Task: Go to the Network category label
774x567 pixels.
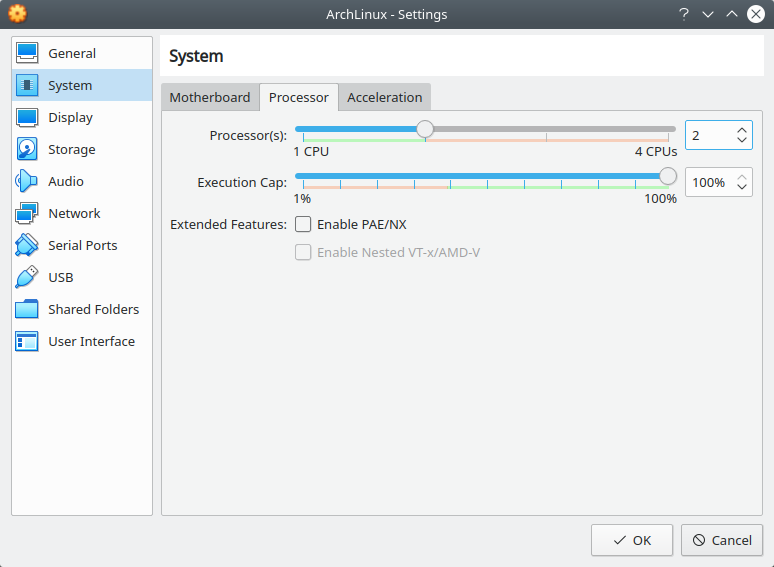Action: click(75, 213)
